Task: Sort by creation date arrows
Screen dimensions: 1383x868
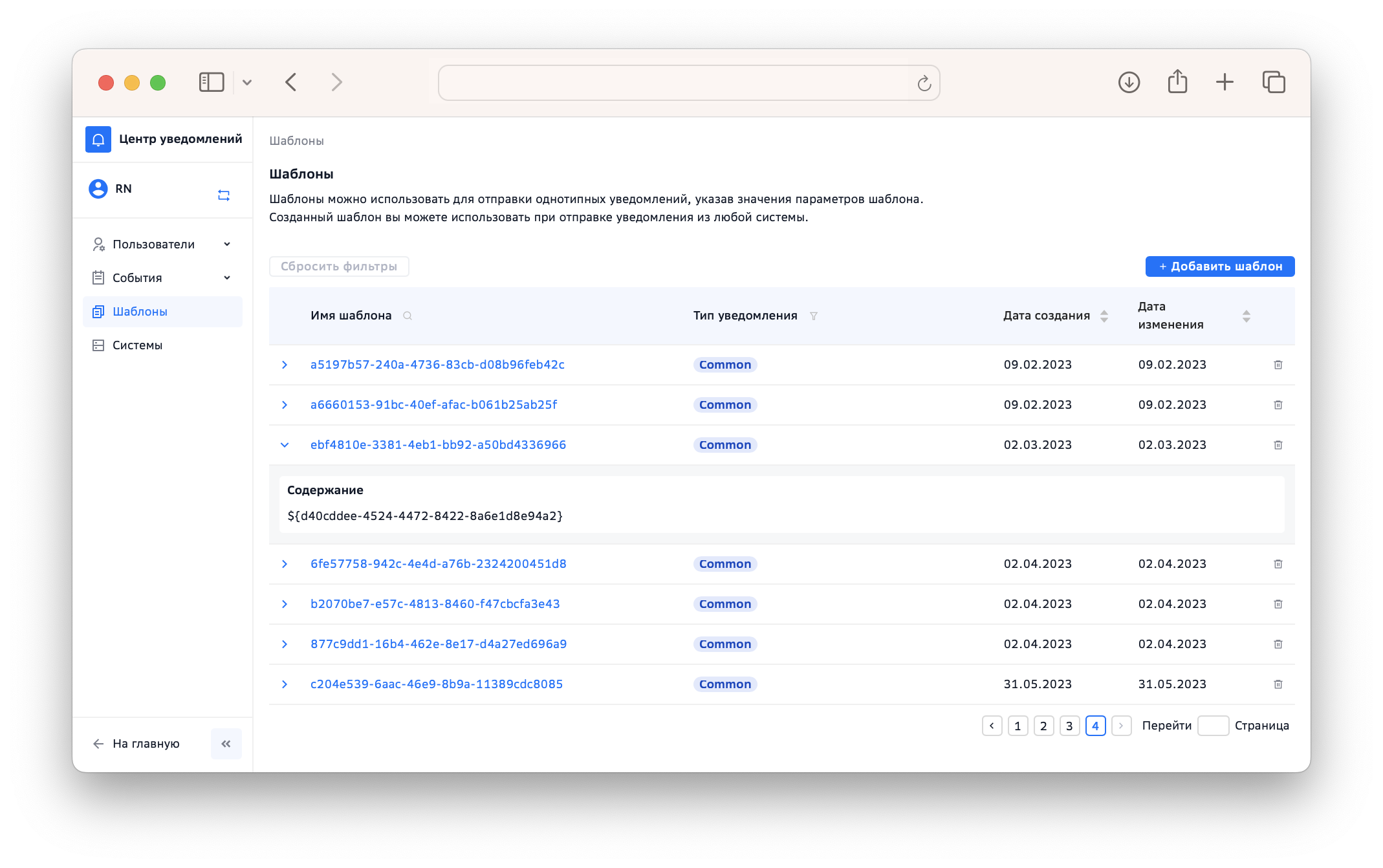Action: (x=1104, y=316)
